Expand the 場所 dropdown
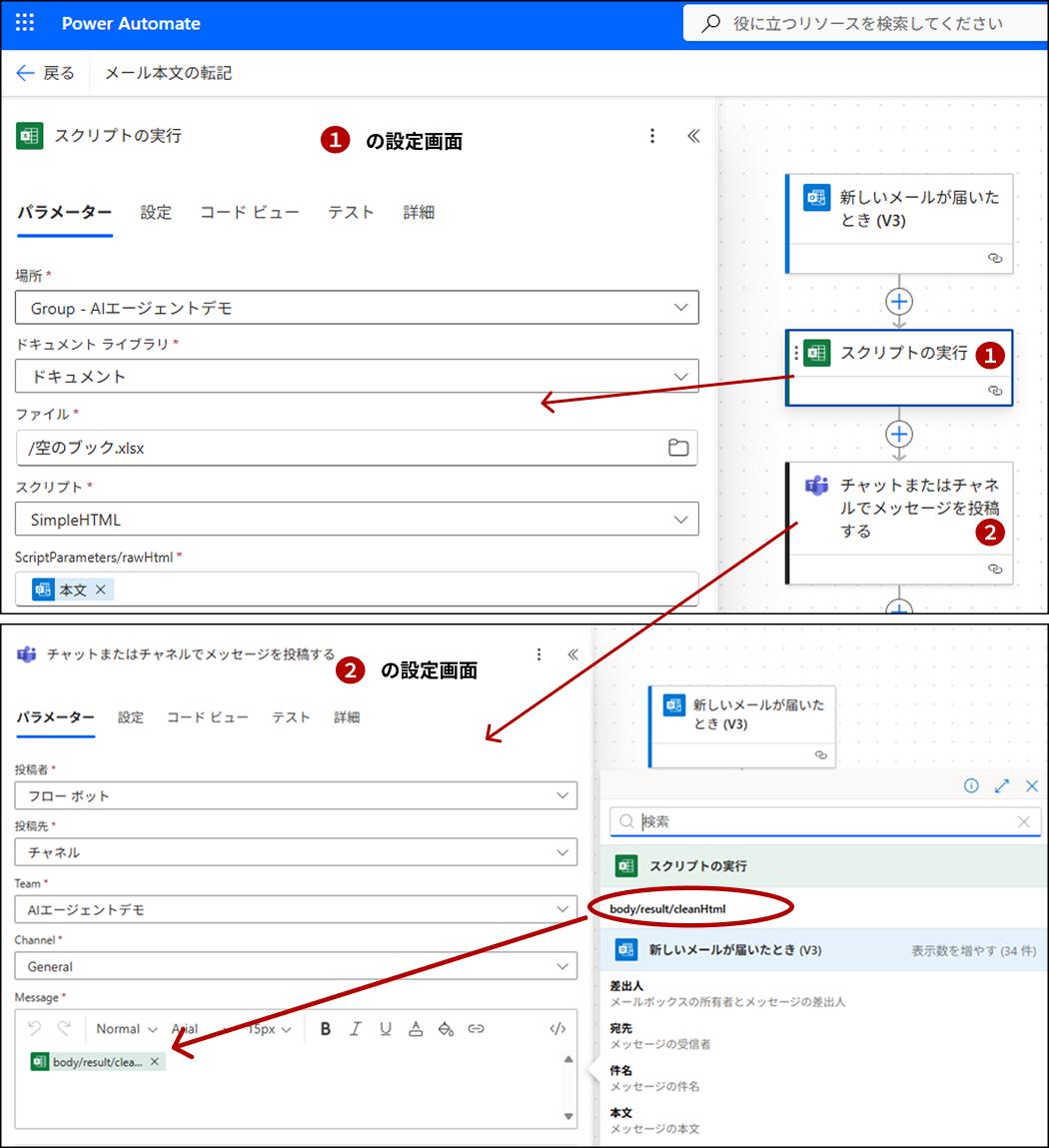This screenshot has height=1148, width=1049. click(x=680, y=308)
